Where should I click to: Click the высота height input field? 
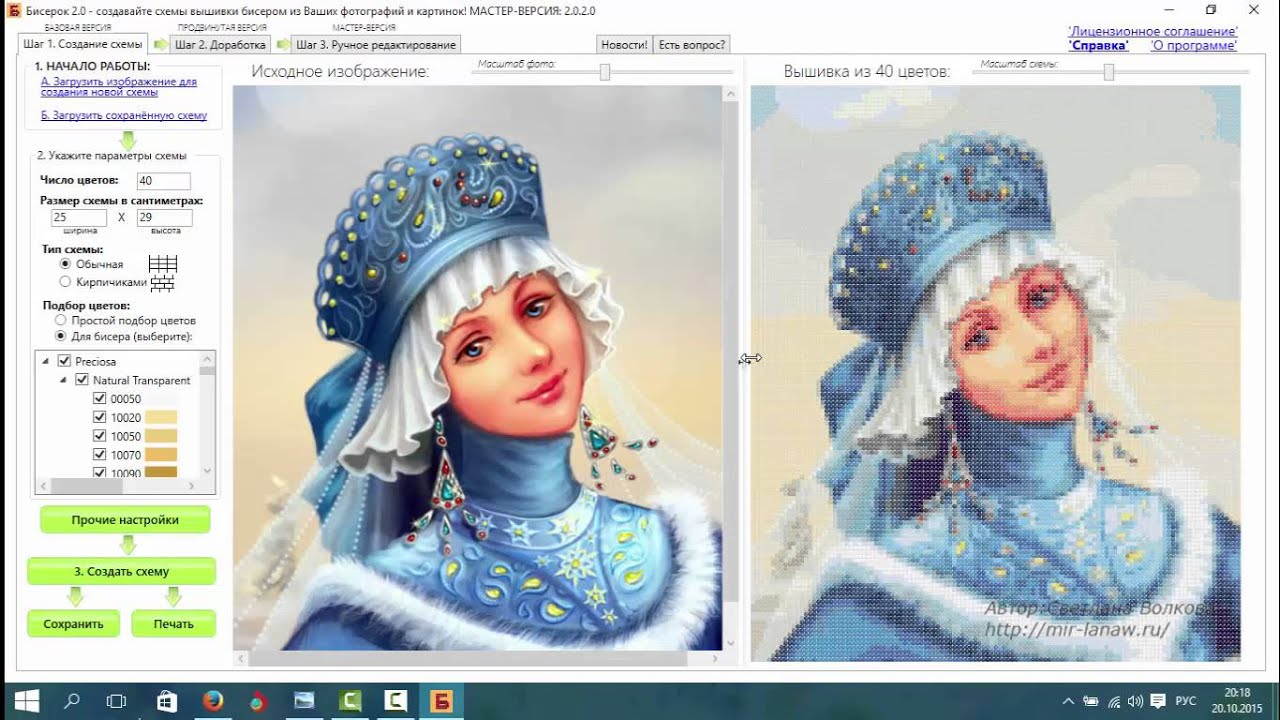tap(164, 217)
